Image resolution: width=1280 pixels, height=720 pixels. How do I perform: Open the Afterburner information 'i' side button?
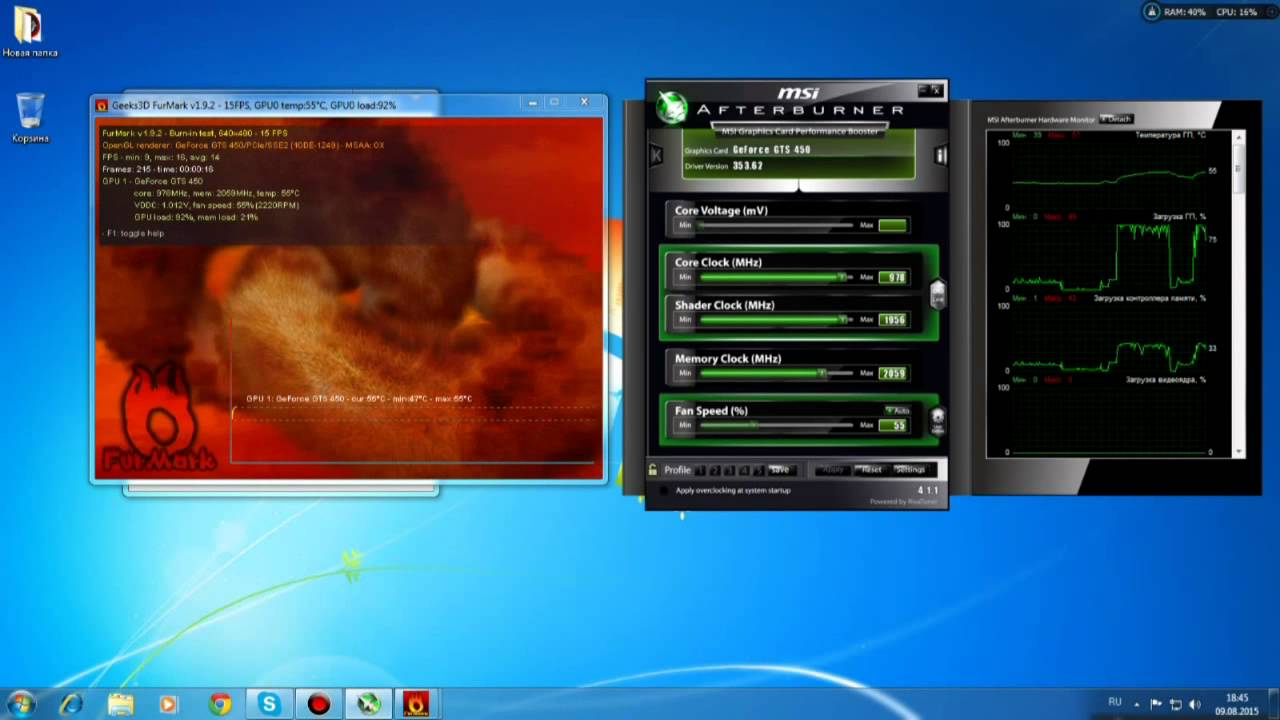(x=940, y=155)
